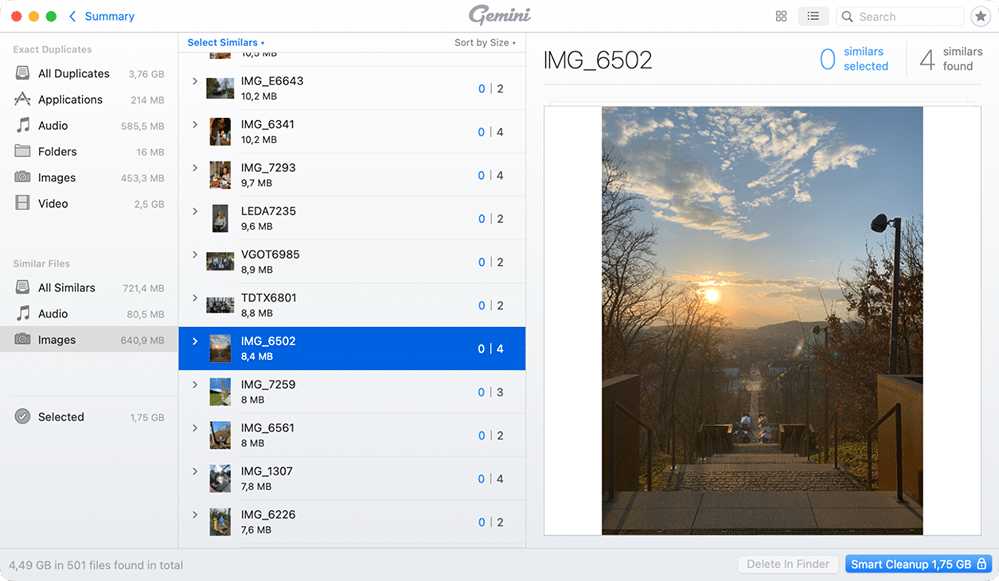Image resolution: width=999 pixels, height=581 pixels.
Task: Click the TDTX6801 thumbnail
Action: [220, 305]
